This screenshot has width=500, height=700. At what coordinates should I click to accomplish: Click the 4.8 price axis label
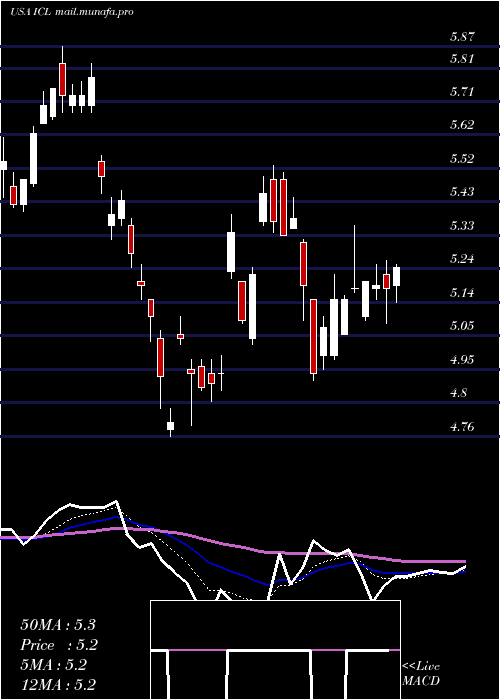click(459, 393)
